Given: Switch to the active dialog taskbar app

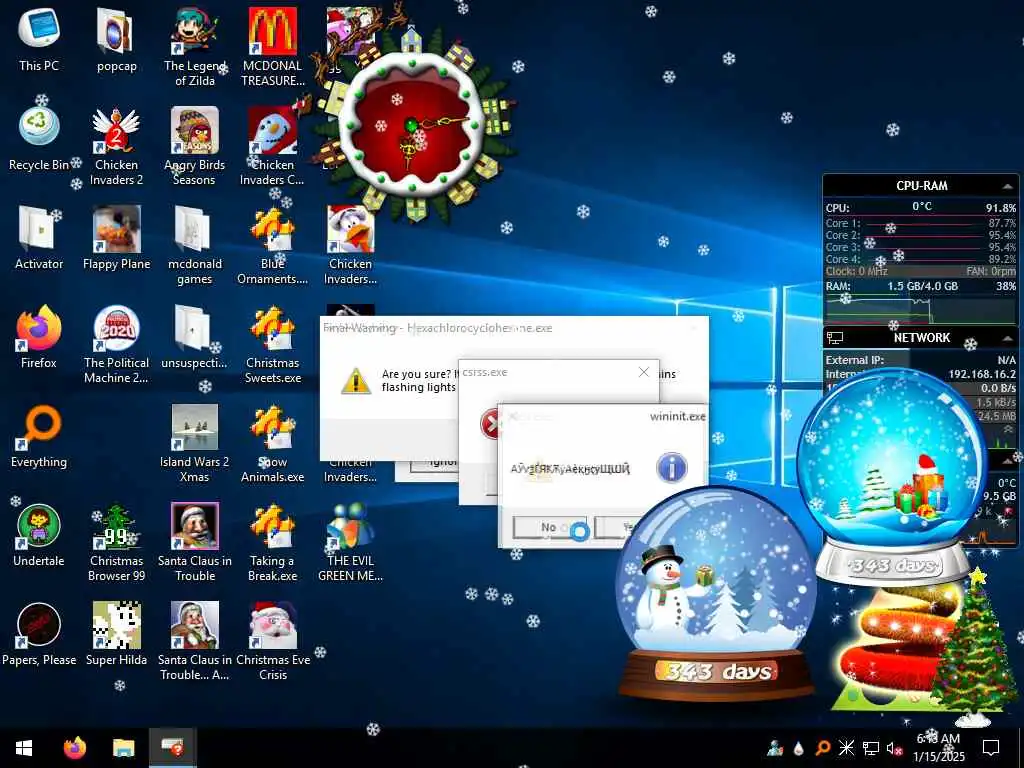Looking at the screenshot, I should click(x=173, y=748).
